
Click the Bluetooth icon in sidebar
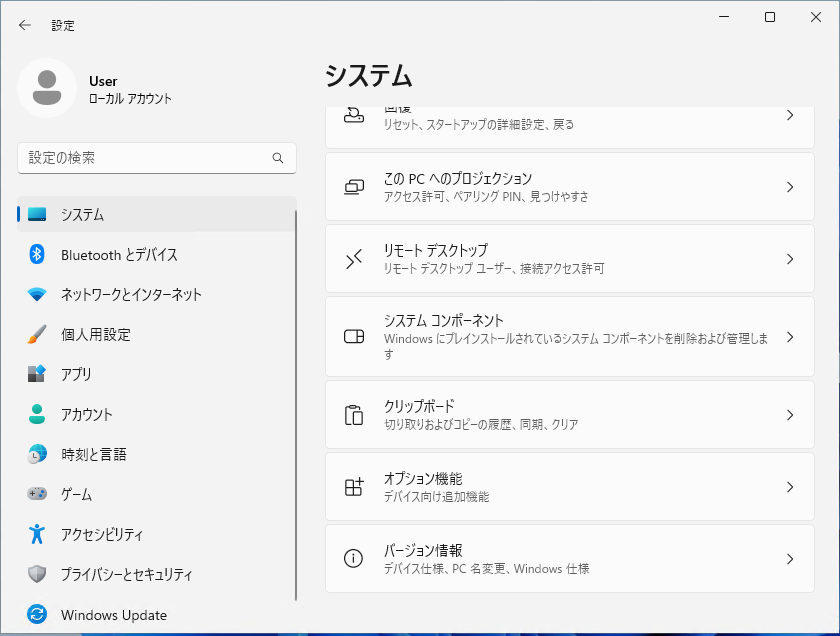click(37, 255)
